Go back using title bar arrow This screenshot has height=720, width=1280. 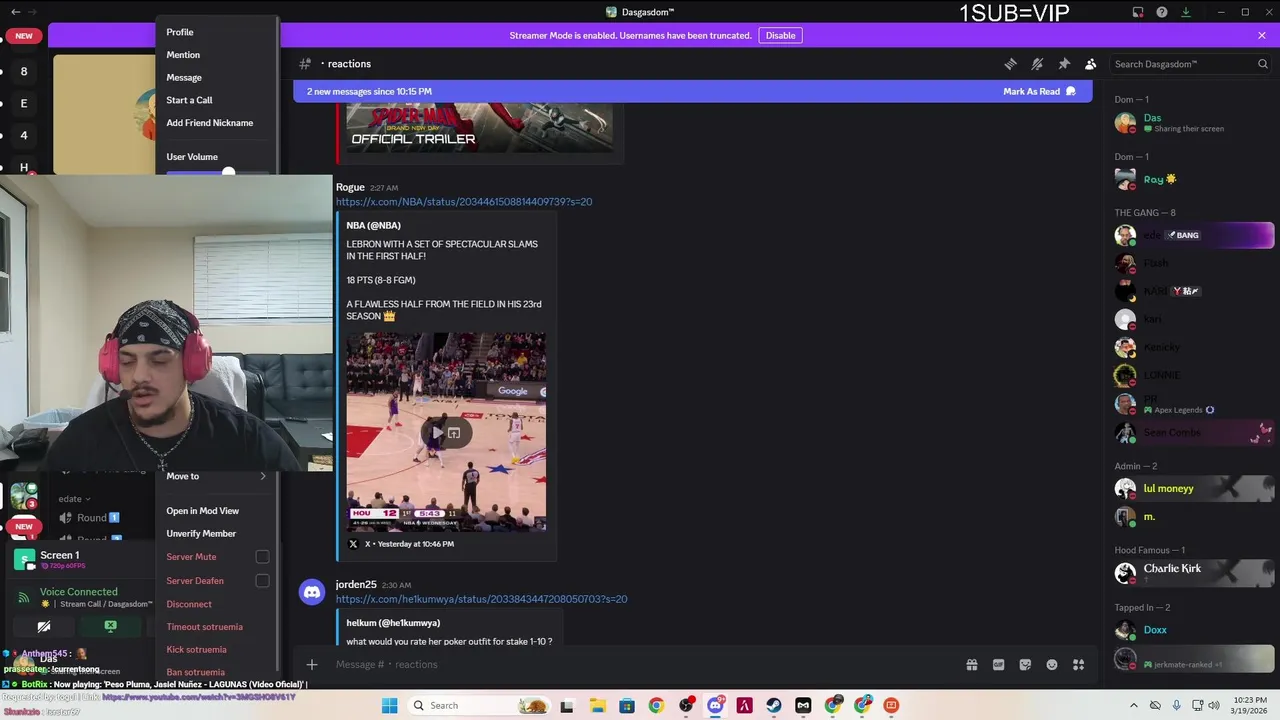point(15,12)
